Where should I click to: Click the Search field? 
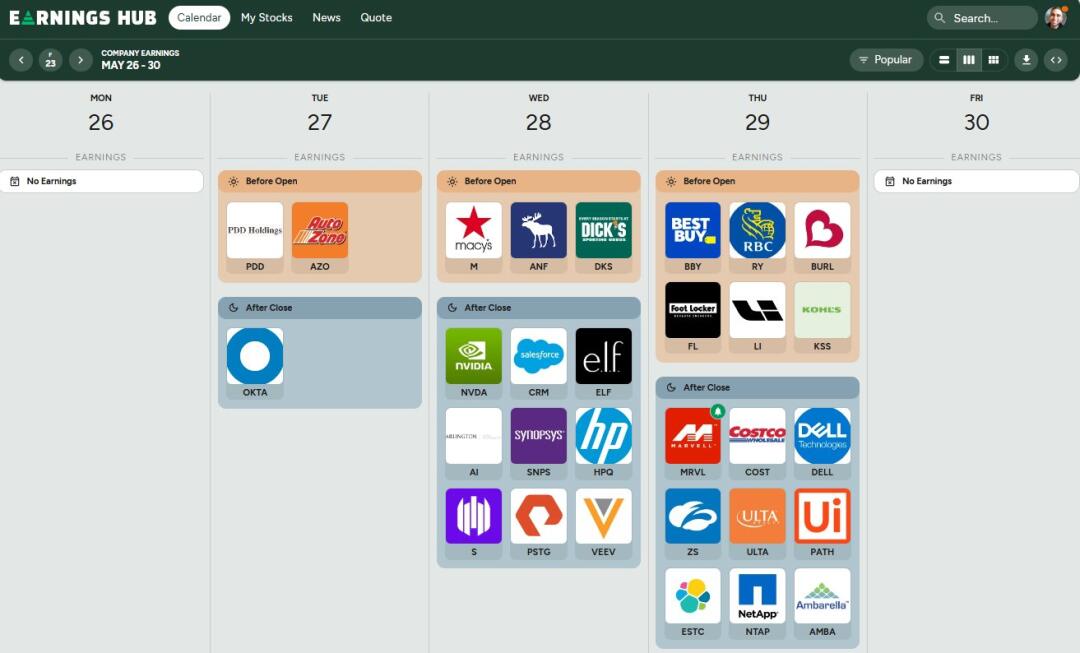pyautogui.click(x=982, y=18)
